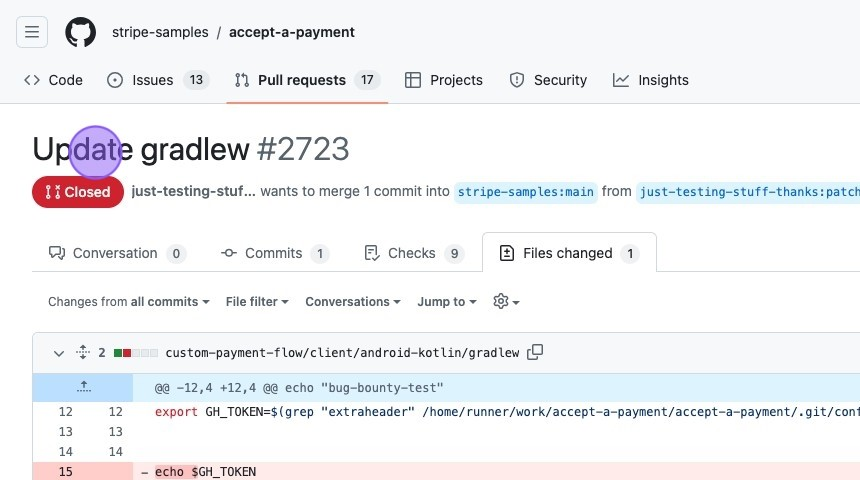Click the Pull requests count badge 17
The image size is (860, 480).
[367, 80]
